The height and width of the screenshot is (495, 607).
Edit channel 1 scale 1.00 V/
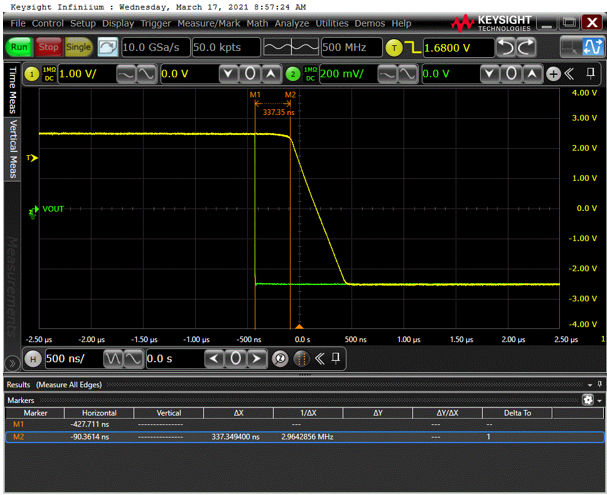87,74
